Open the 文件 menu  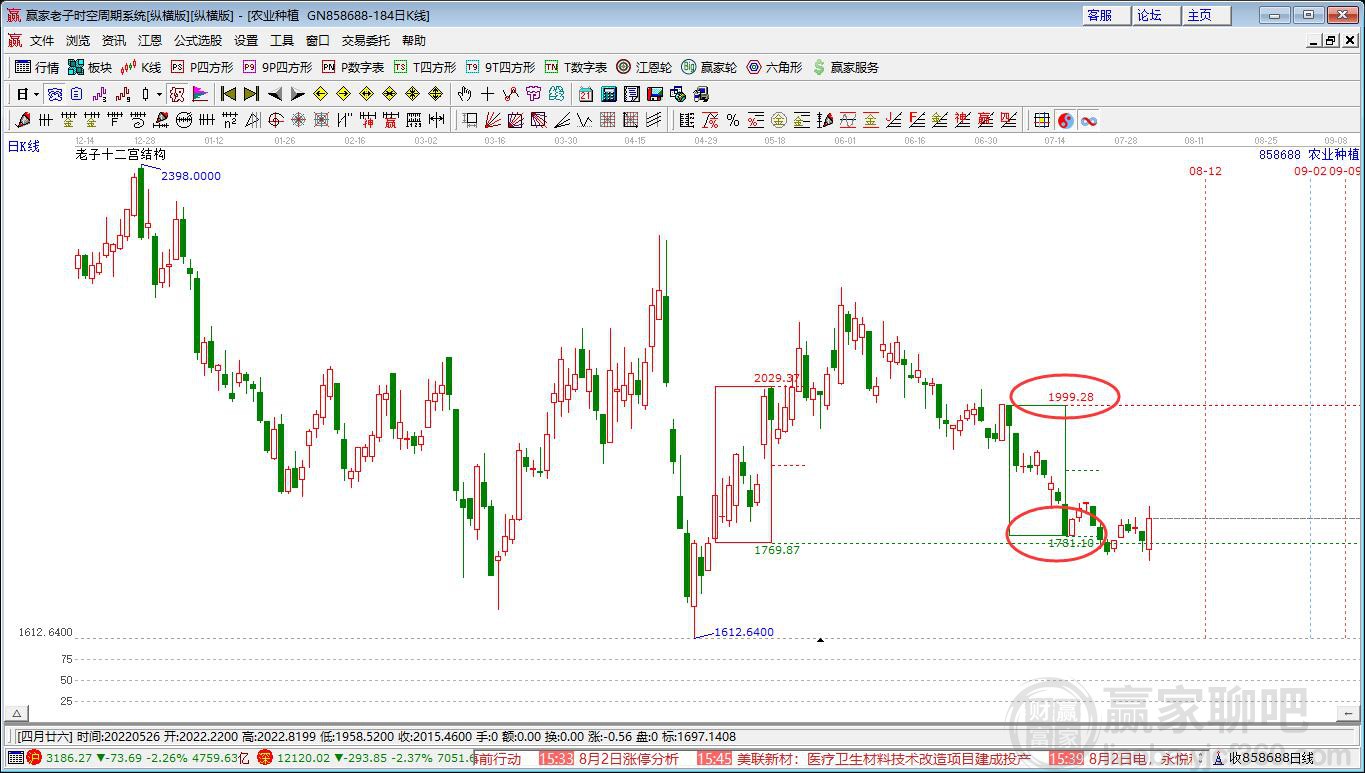(42, 41)
